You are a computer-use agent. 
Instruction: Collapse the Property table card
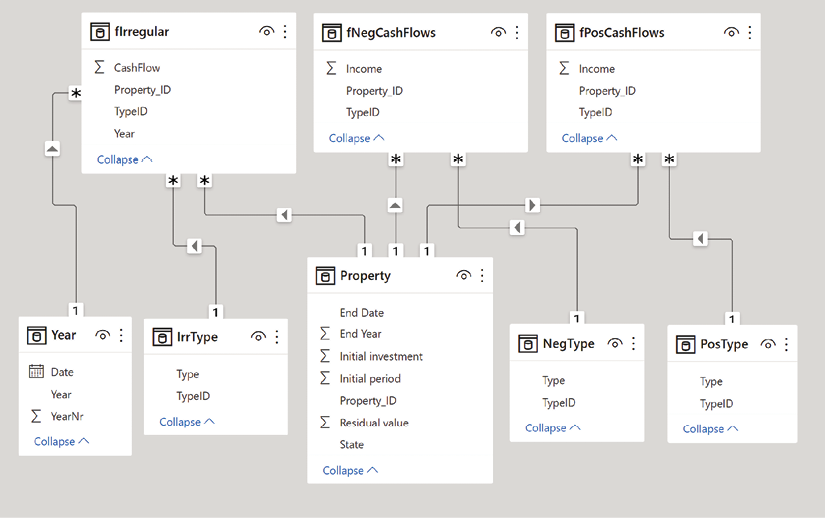click(350, 470)
